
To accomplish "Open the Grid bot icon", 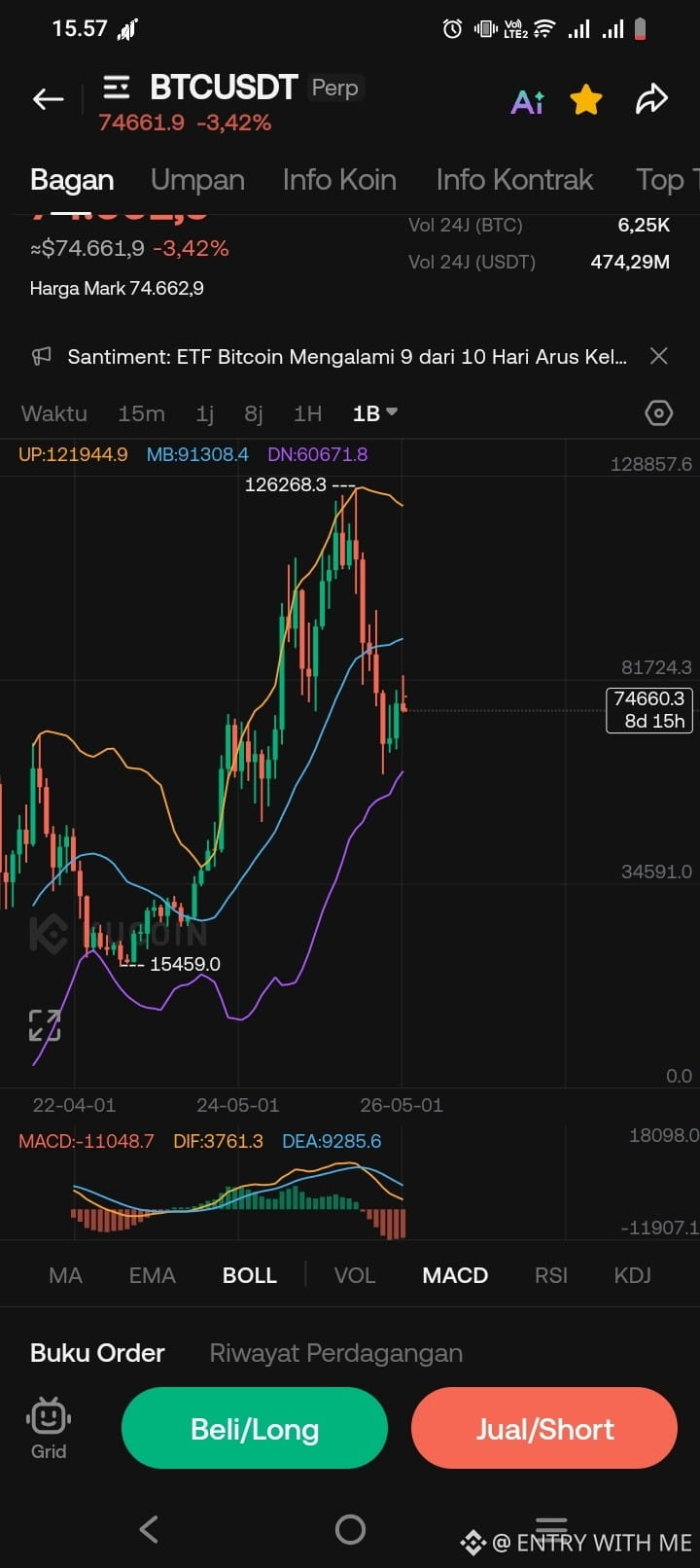I will [49, 1428].
